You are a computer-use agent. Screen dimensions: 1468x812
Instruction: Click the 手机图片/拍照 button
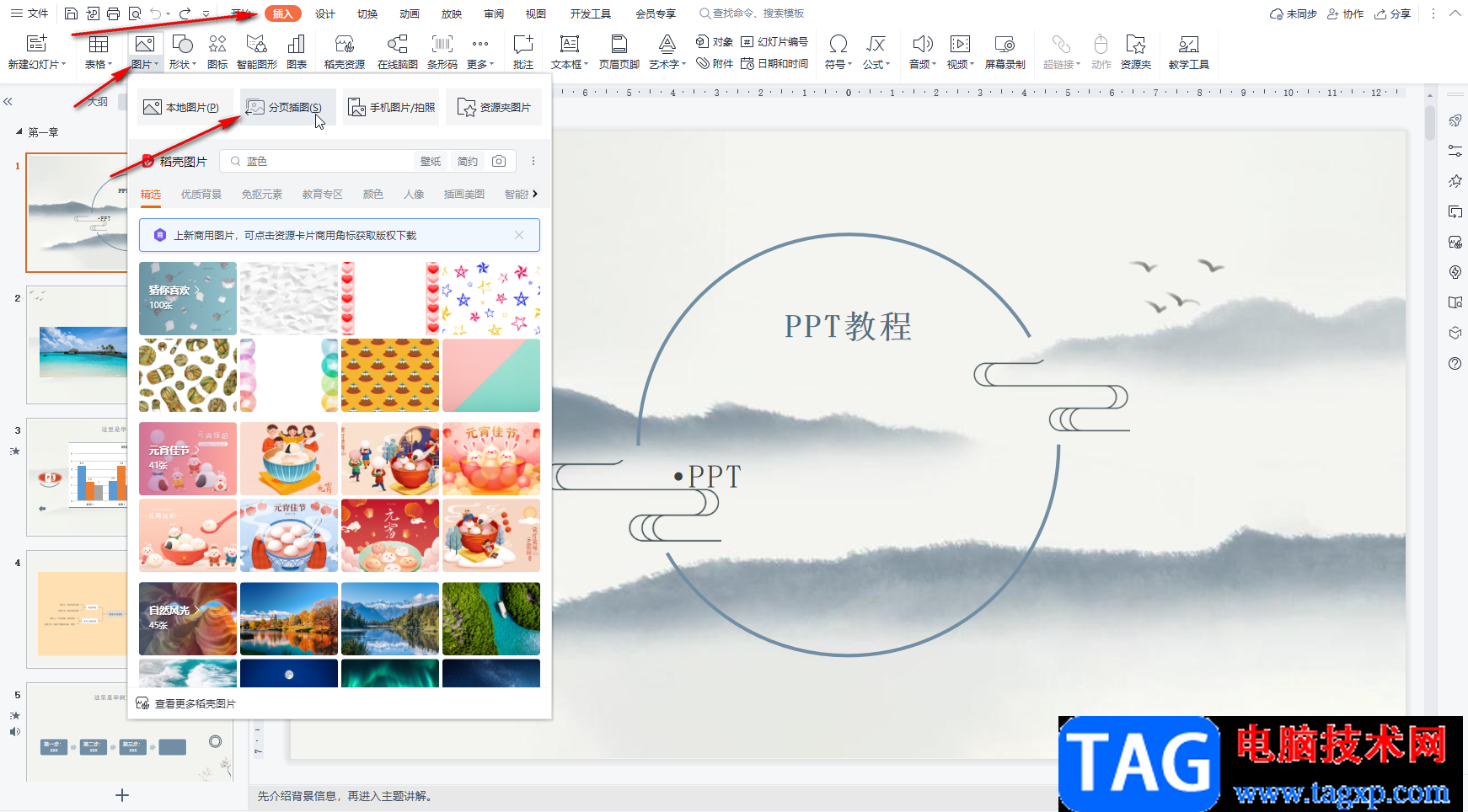point(391,107)
